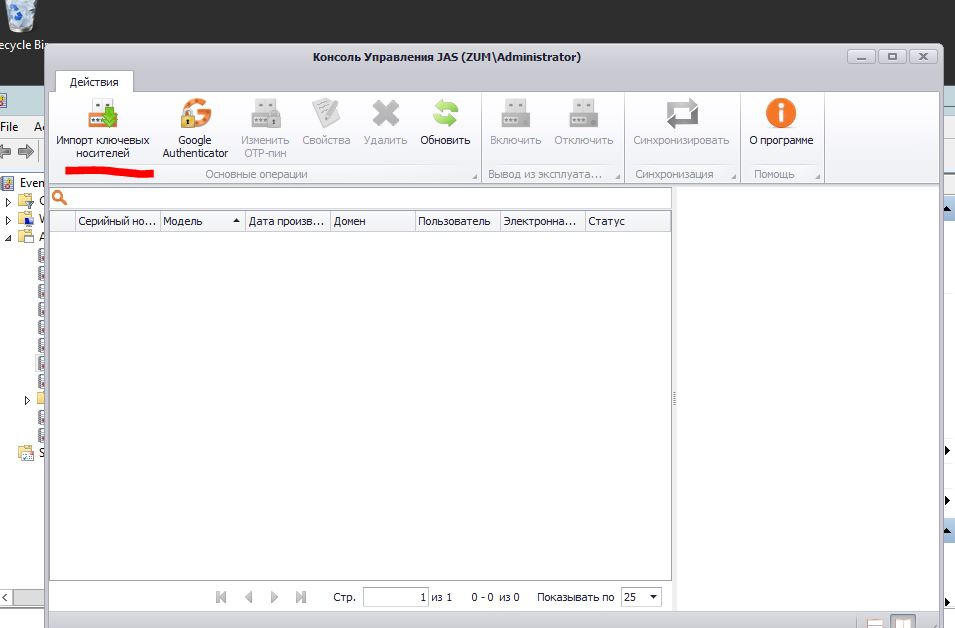Open О программе about info
The image size is (955, 628).
781,124
